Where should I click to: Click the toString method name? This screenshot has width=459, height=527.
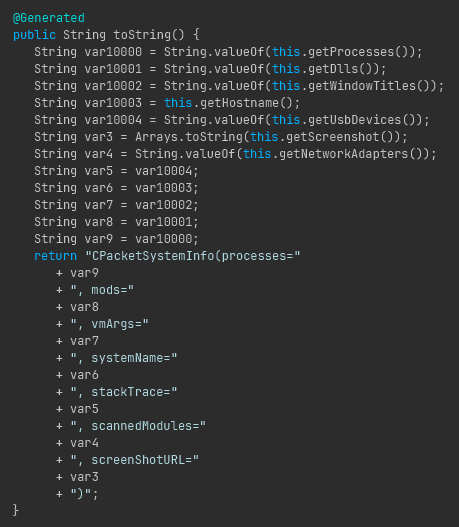tap(142, 35)
